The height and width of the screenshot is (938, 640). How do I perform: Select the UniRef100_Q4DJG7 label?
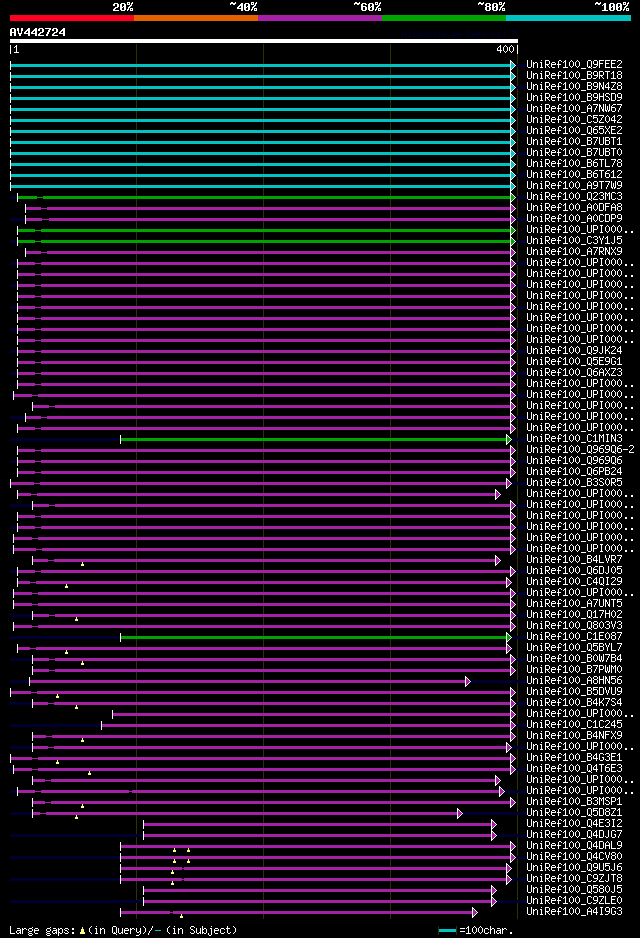pos(574,835)
